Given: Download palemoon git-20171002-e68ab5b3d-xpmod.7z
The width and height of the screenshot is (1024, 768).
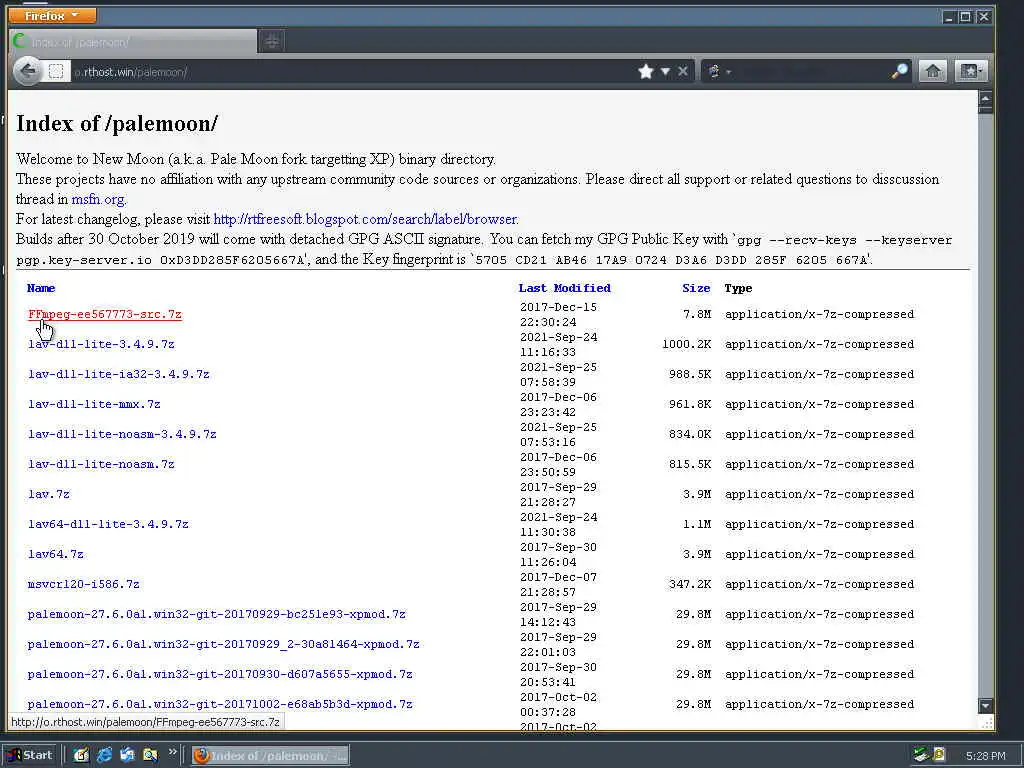Looking at the screenshot, I should pyautogui.click(x=220, y=705).
